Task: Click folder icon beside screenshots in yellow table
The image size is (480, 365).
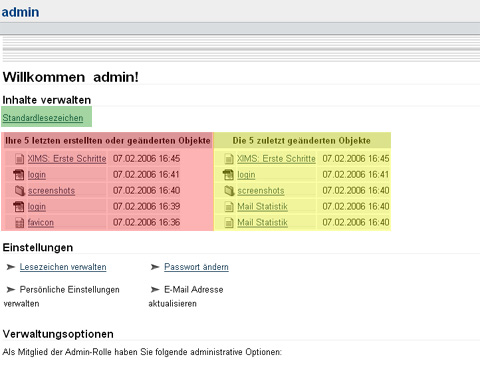Action: [x=229, y=191]
